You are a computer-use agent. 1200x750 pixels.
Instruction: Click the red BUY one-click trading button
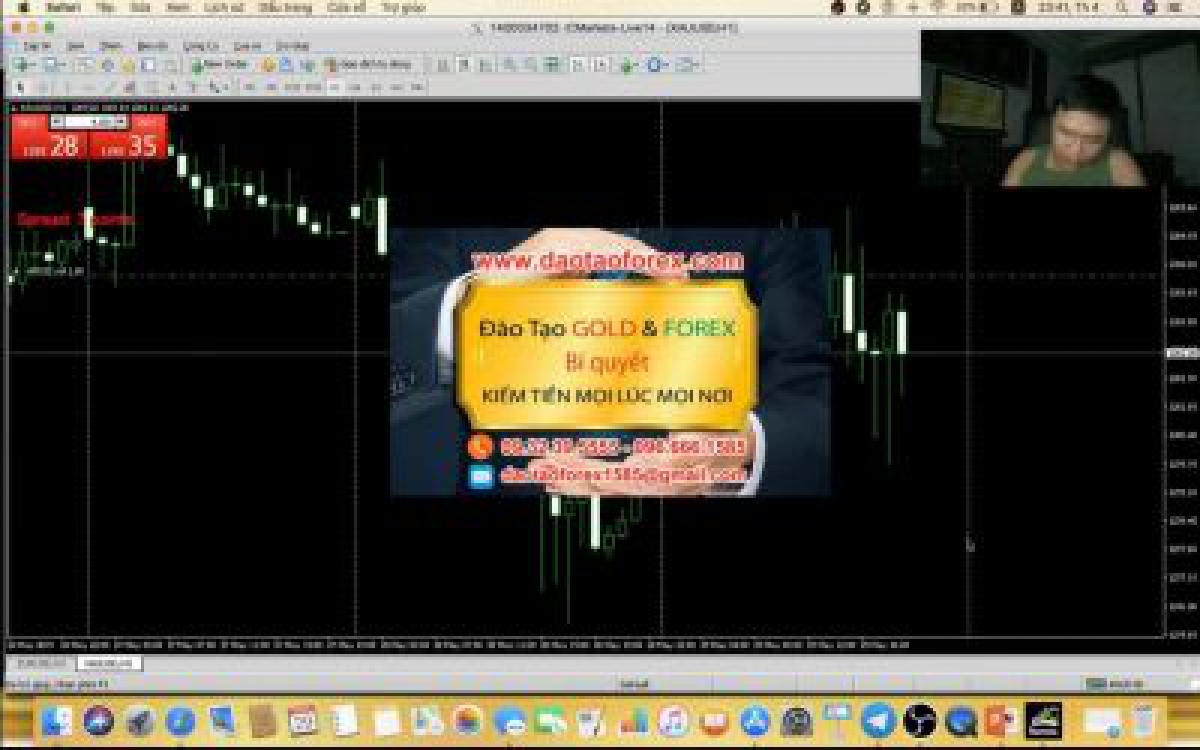pyautogui.click(x=128, y=144)
